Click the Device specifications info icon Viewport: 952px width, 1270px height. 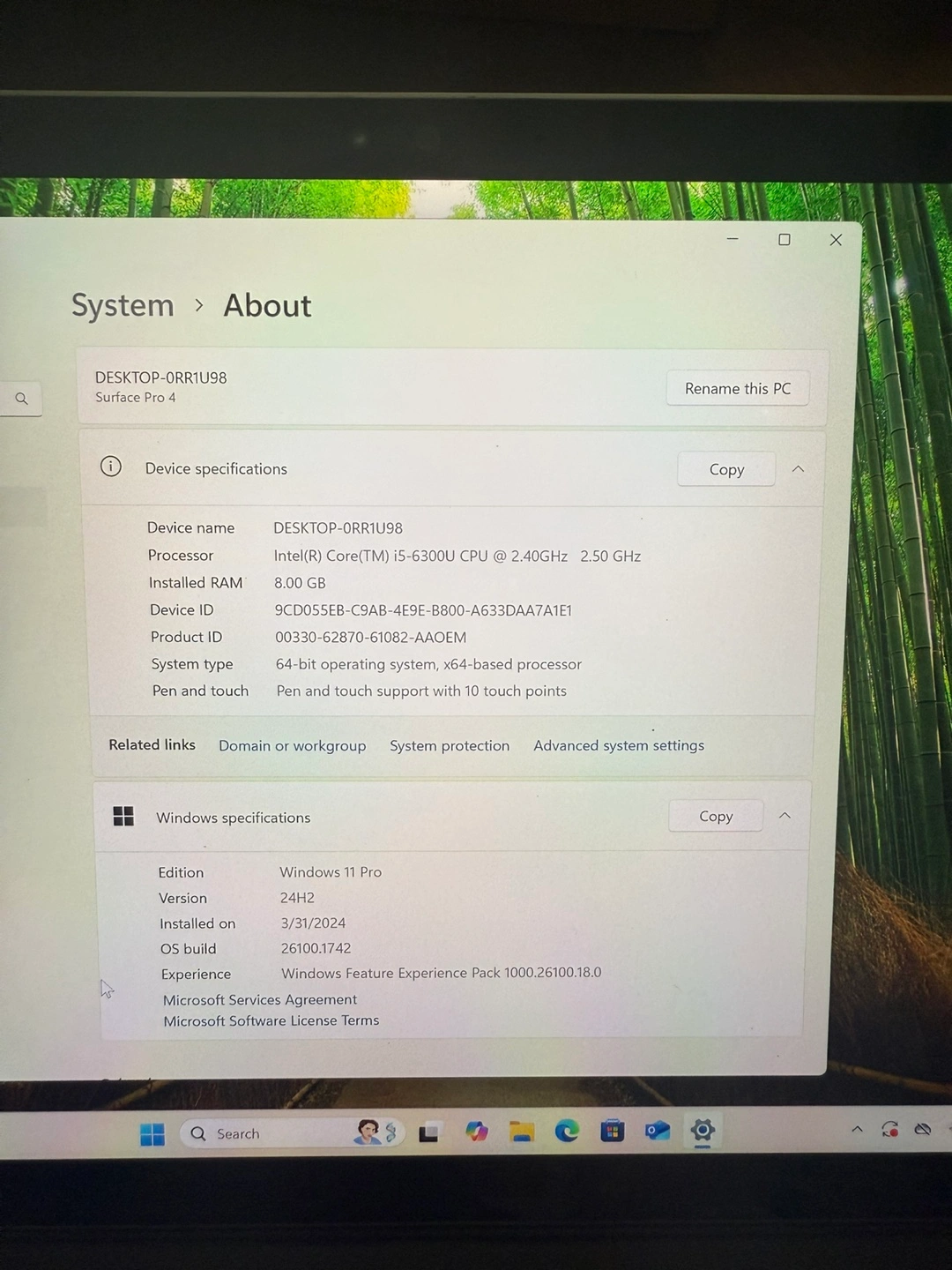pyautogui.click(x=111, y=467)
